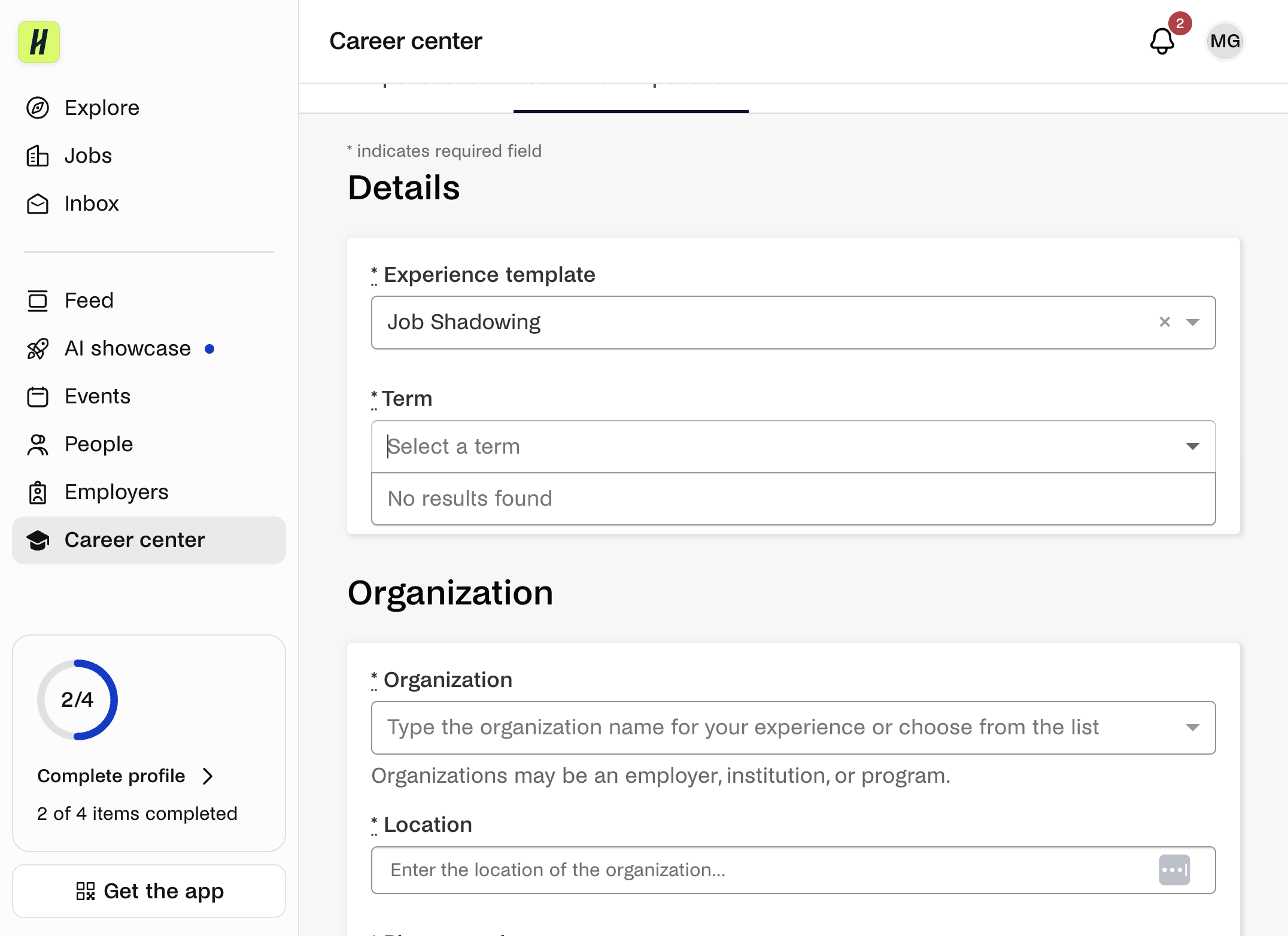Open People in sidebar
Viewport: 1288px width, 936px height.
[148, 444]
